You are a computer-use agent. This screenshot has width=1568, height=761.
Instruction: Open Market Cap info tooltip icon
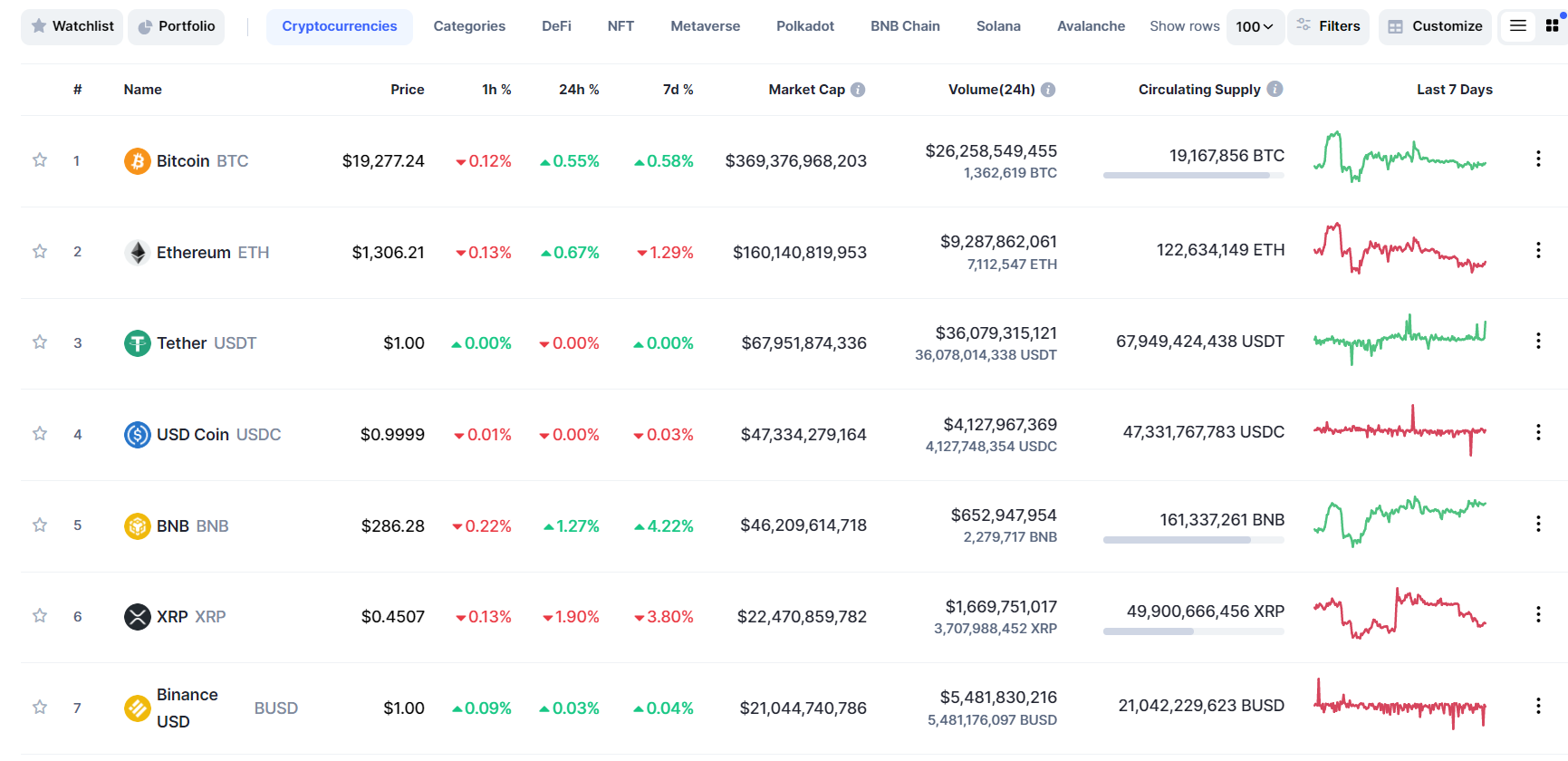[x=858, y=90]
